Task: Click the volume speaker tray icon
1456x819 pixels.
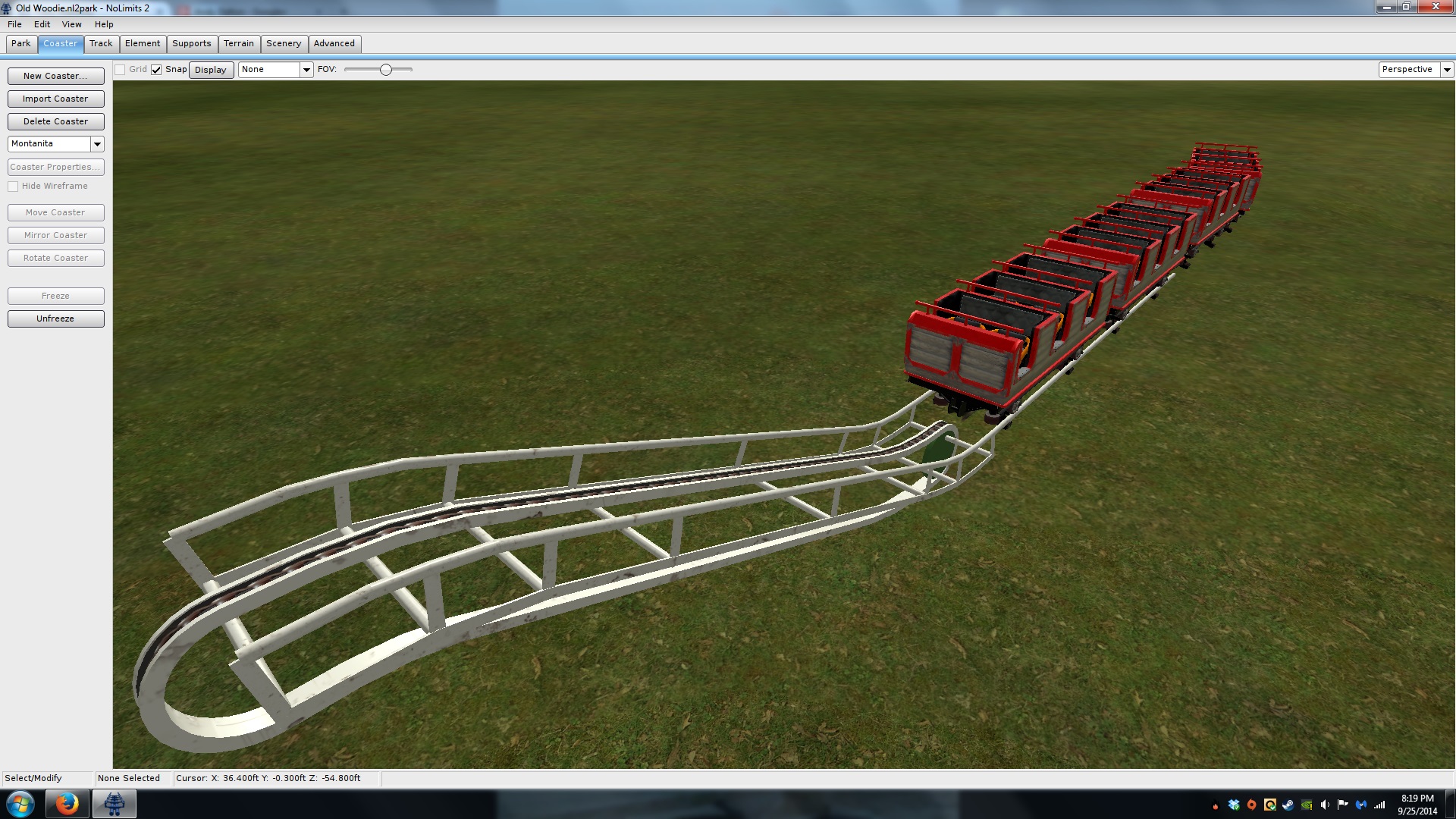Action: tap(1324, 805)
